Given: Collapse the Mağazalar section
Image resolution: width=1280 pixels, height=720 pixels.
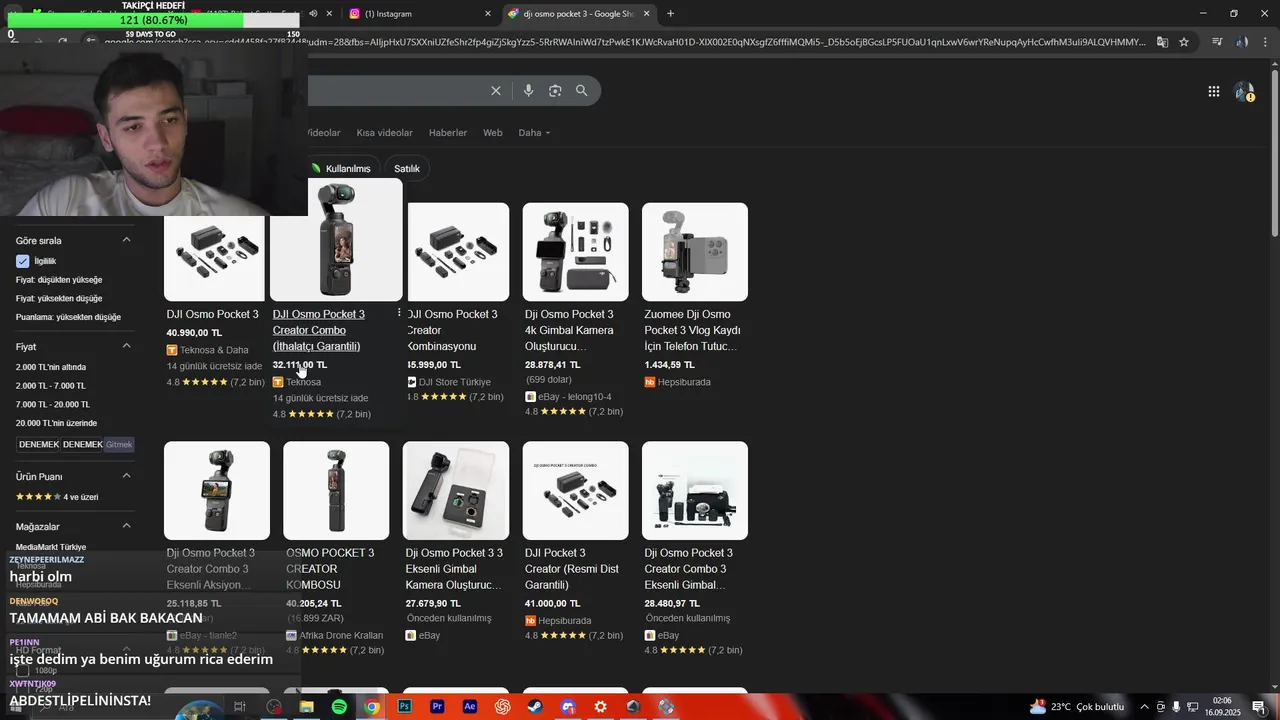Looking at the screenshot, I should [126, 526].
